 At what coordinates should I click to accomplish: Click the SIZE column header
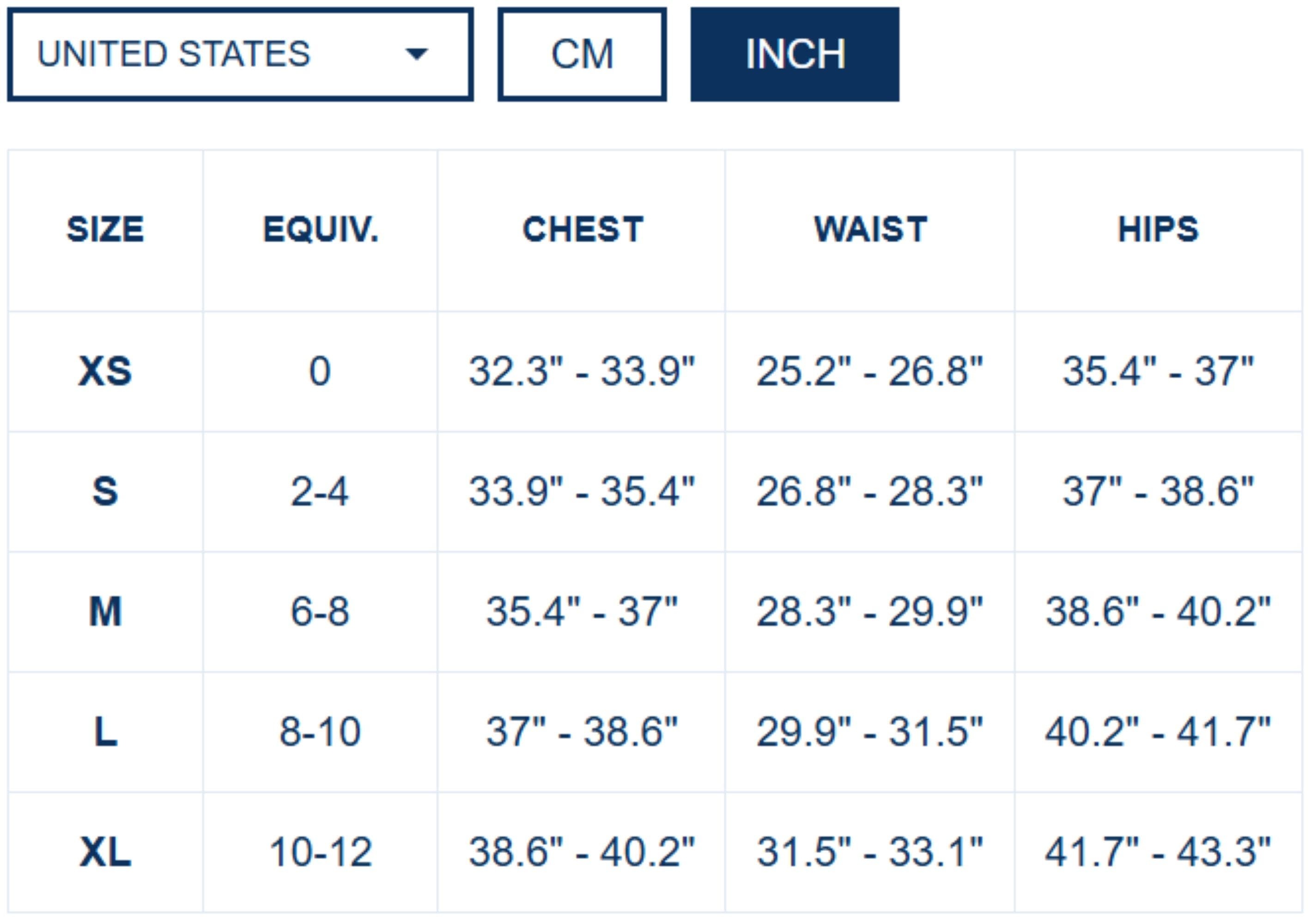pos(105,230)
